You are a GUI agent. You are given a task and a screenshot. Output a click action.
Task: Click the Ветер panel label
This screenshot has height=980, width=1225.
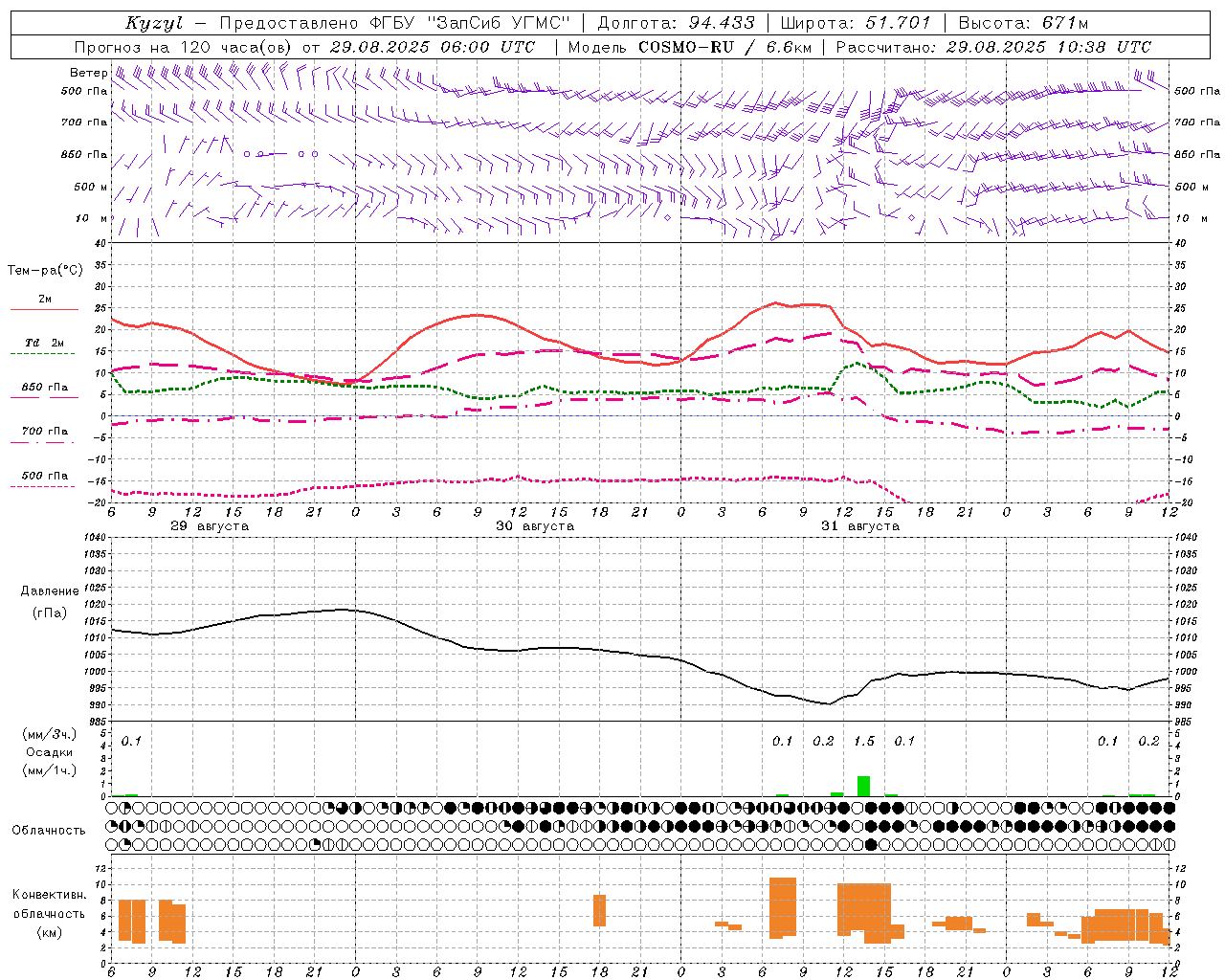pyautogui.click(x=89, y=73)
